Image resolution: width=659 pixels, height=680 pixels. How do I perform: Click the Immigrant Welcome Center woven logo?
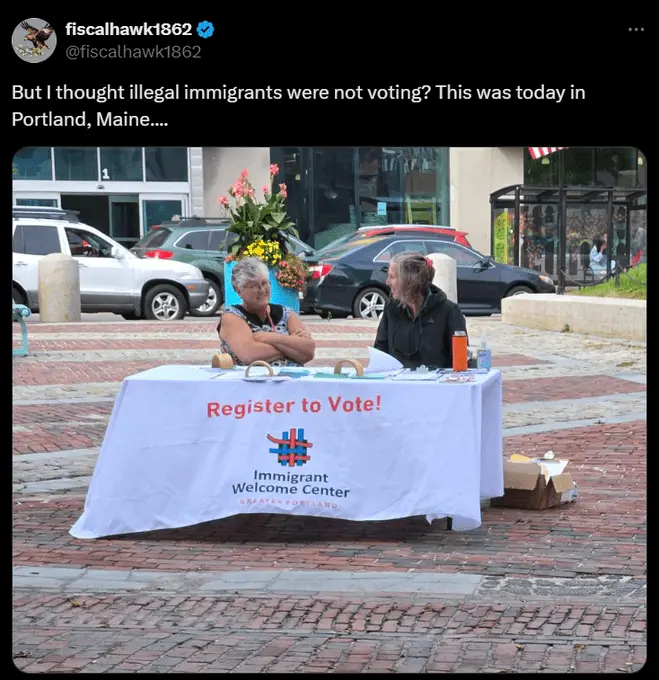point(290,447)
